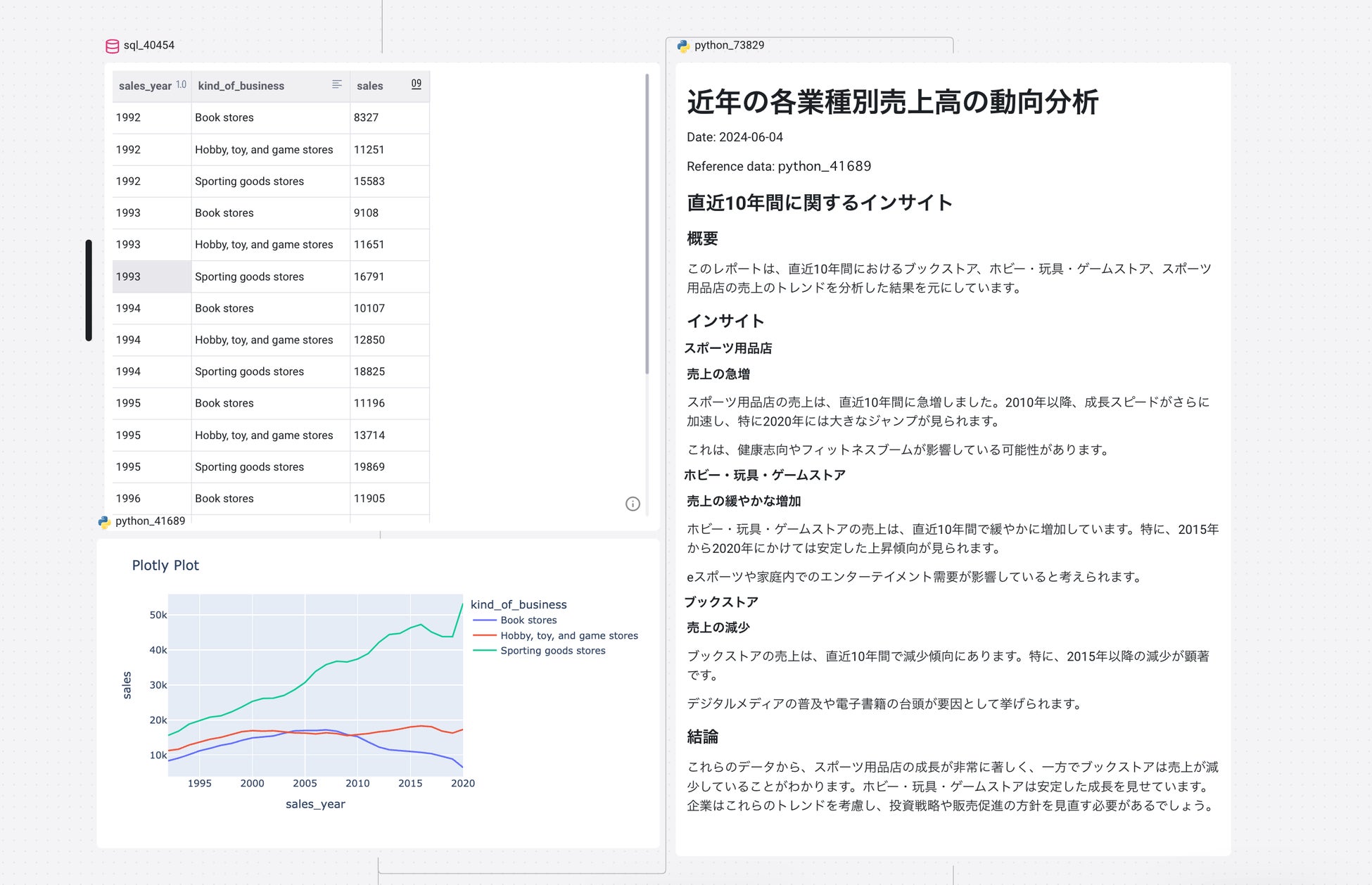Toggle Book stores series in chart legend
The image size is (1372, 885).
click(528, 620)
